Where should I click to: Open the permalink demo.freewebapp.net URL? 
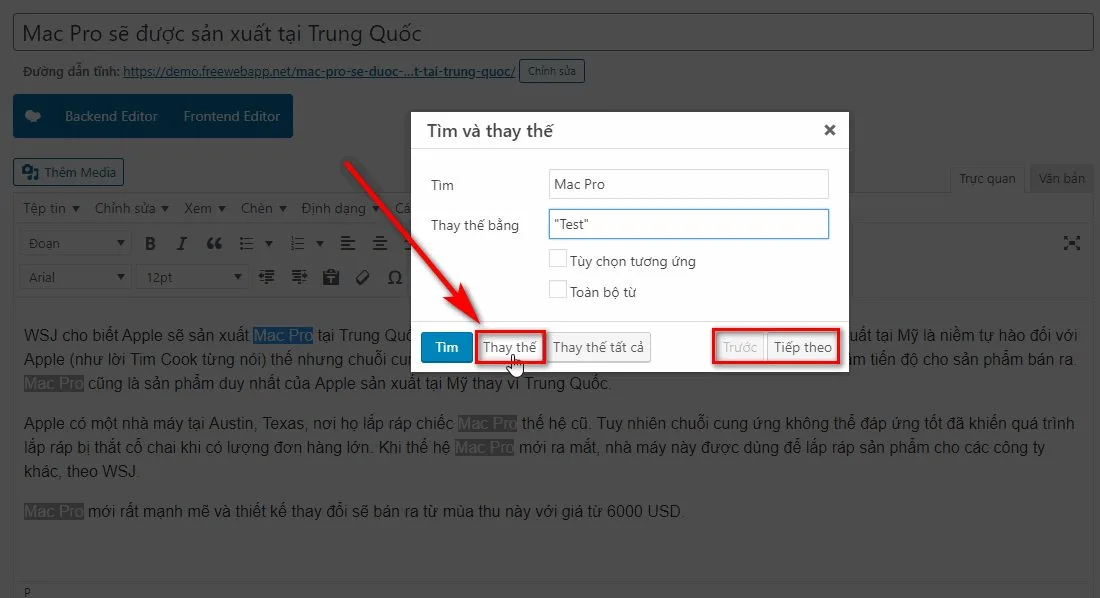[x=319, y=72]
